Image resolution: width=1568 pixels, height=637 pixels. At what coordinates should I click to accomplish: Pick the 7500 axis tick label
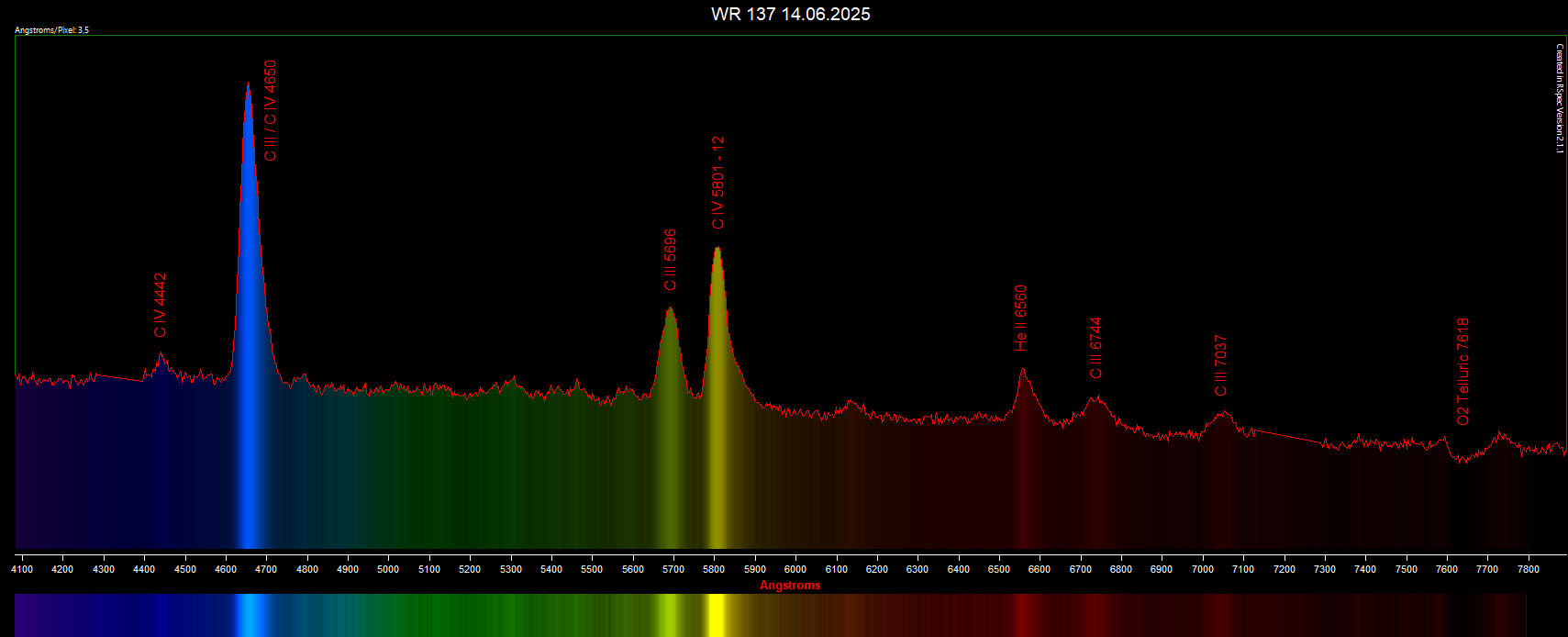tap(1407, 569)
